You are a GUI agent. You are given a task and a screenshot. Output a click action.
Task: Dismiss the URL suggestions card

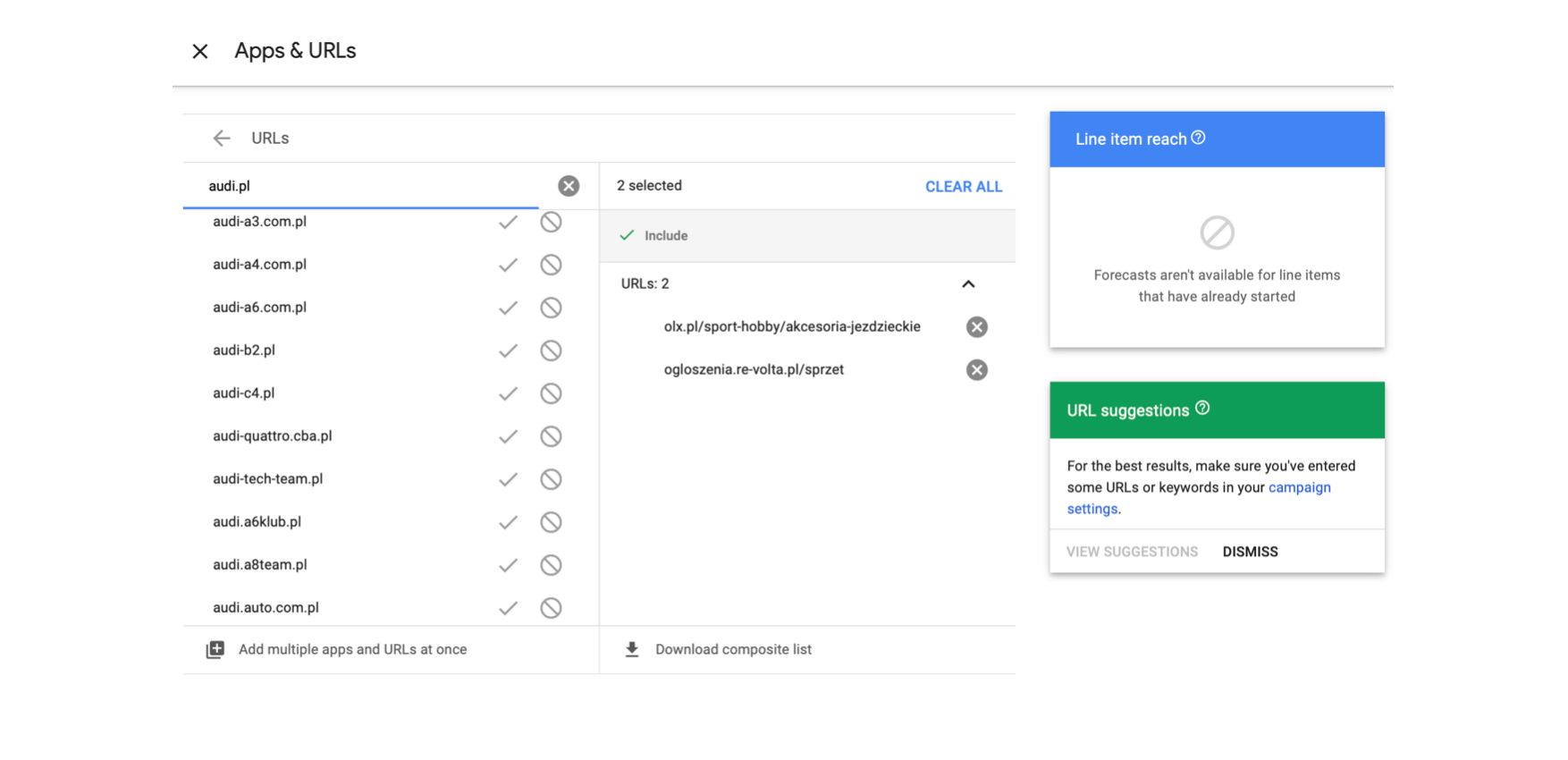1250,552
